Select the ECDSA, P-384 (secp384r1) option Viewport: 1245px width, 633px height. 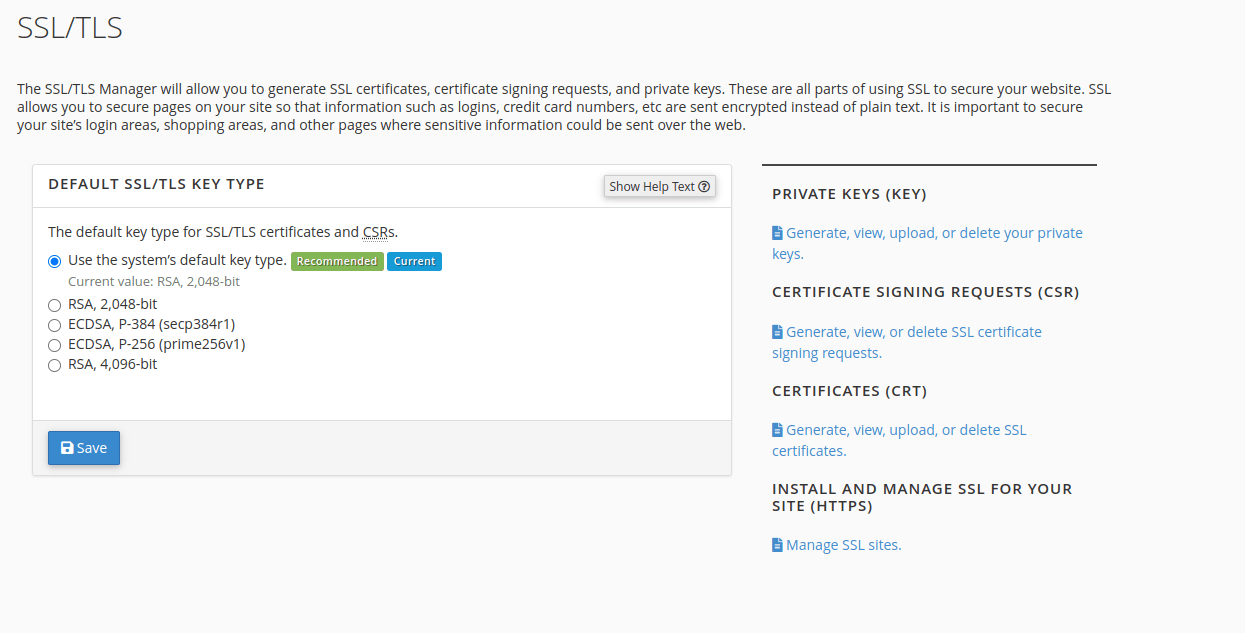click(54, 324)
